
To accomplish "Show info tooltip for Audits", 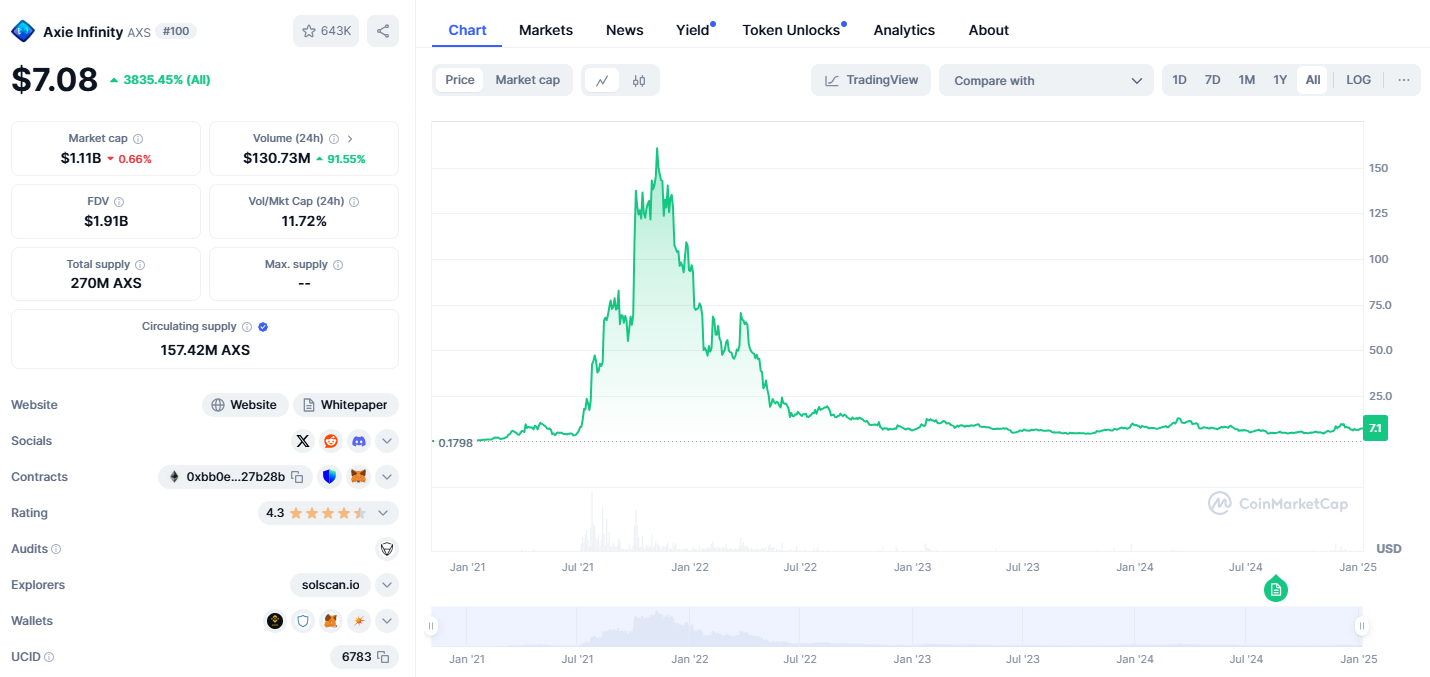I will [56, 549].
